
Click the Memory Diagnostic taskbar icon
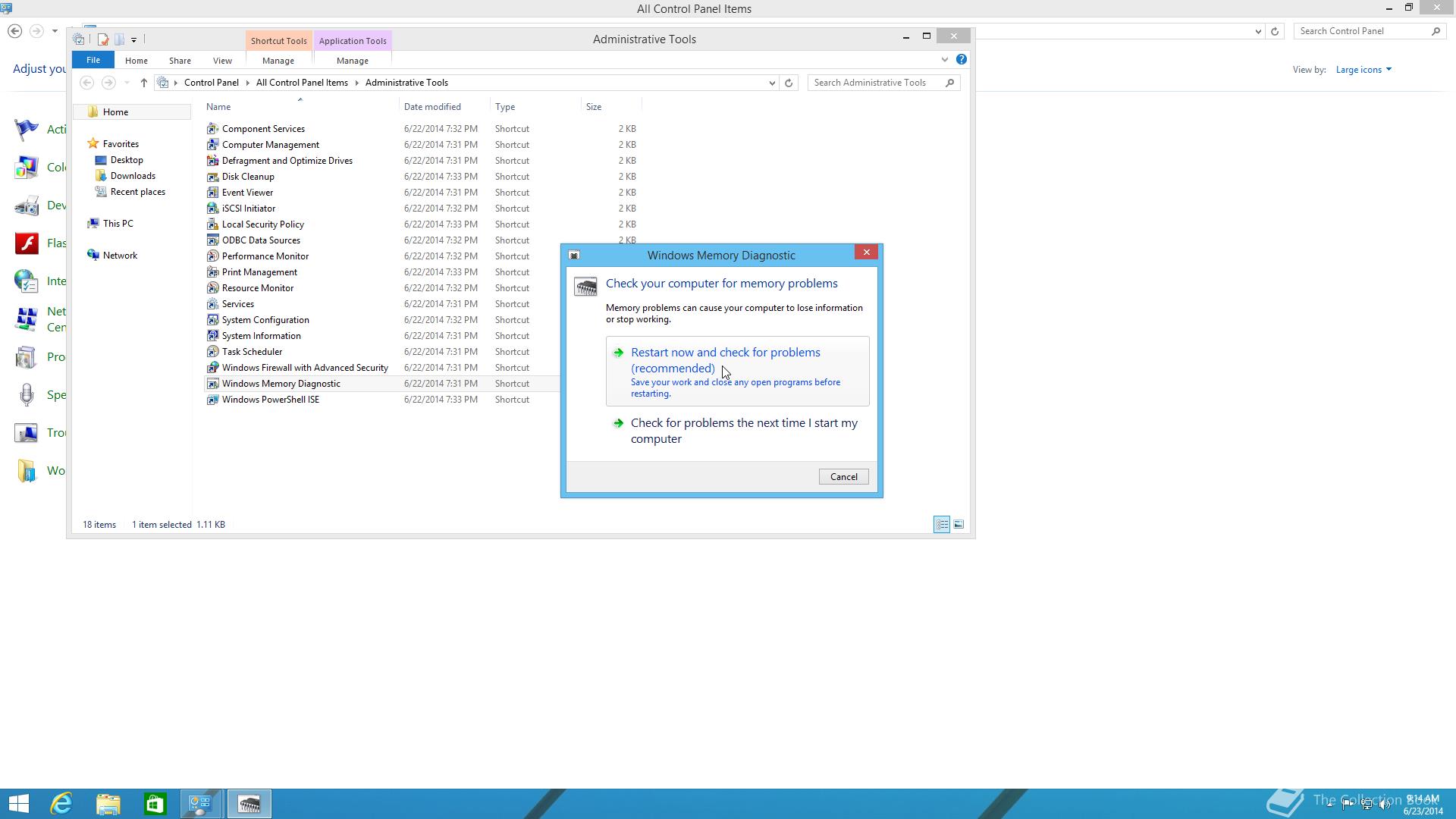pos(249,804)
